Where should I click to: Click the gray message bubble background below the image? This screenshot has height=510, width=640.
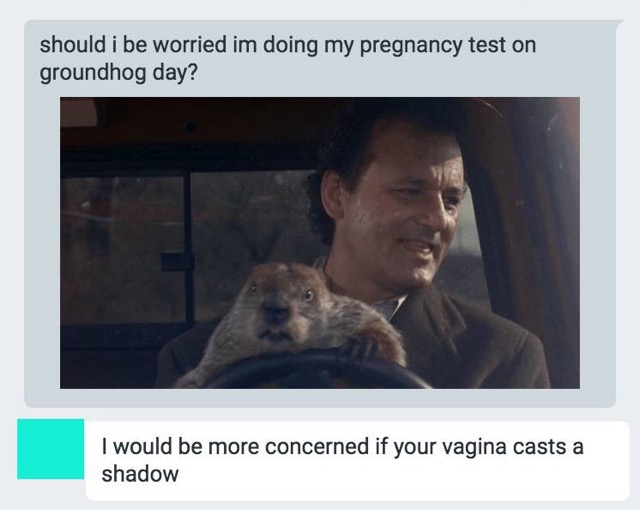[320, 398]
